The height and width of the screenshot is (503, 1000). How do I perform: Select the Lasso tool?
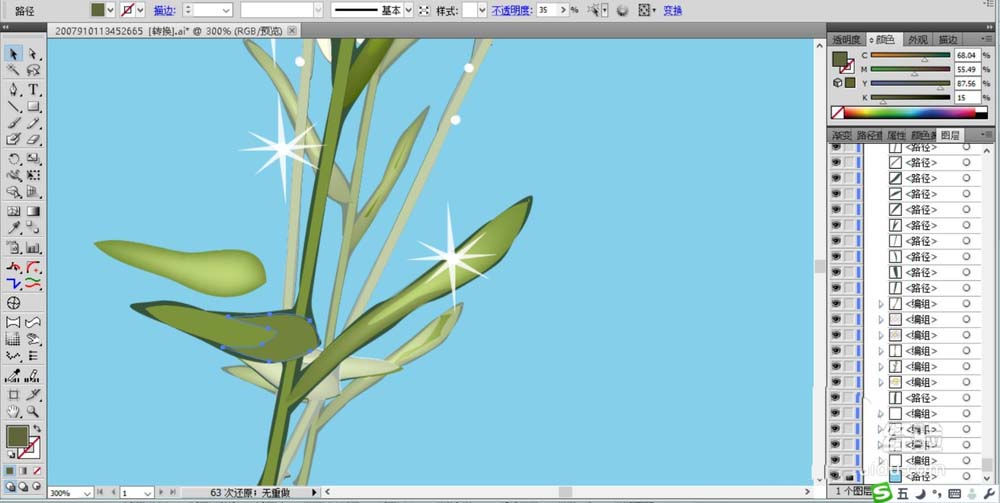[x=33, y=70]
